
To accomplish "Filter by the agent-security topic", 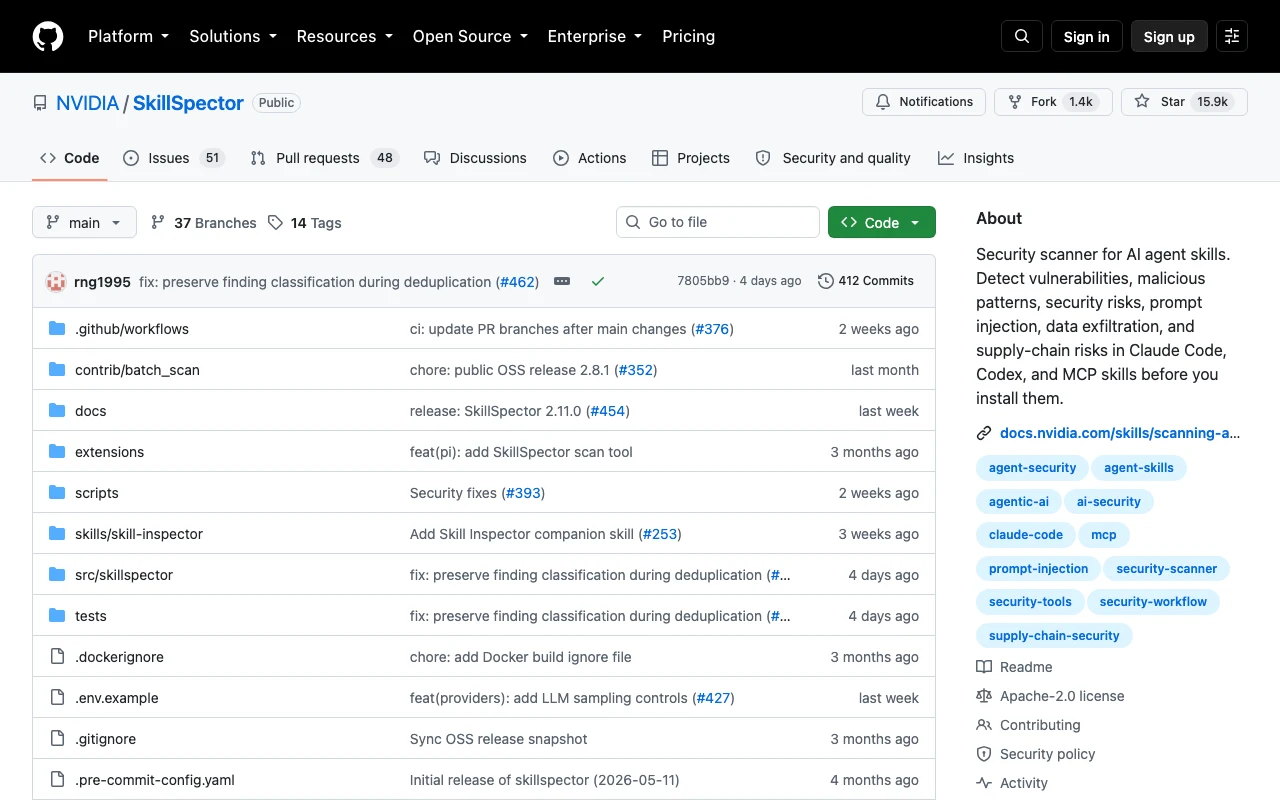I will (x=1032, y=467).
